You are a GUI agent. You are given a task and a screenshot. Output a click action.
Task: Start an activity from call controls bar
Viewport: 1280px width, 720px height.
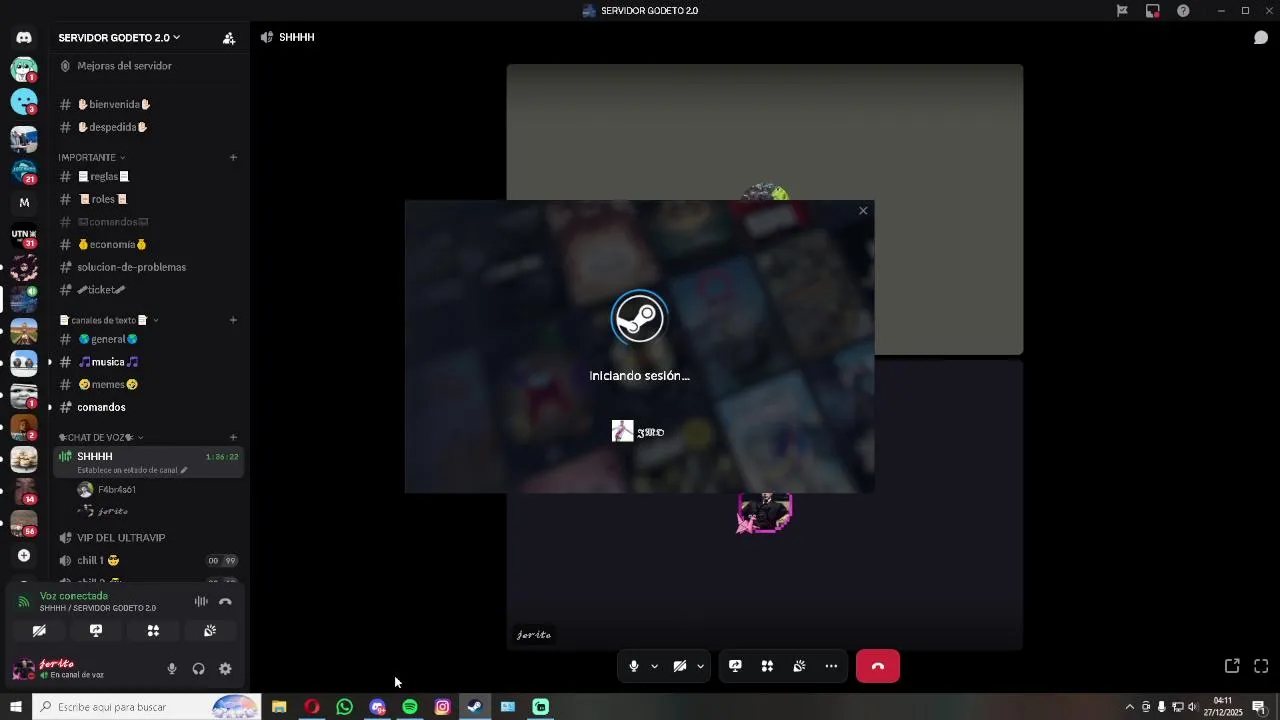(767, 666)
